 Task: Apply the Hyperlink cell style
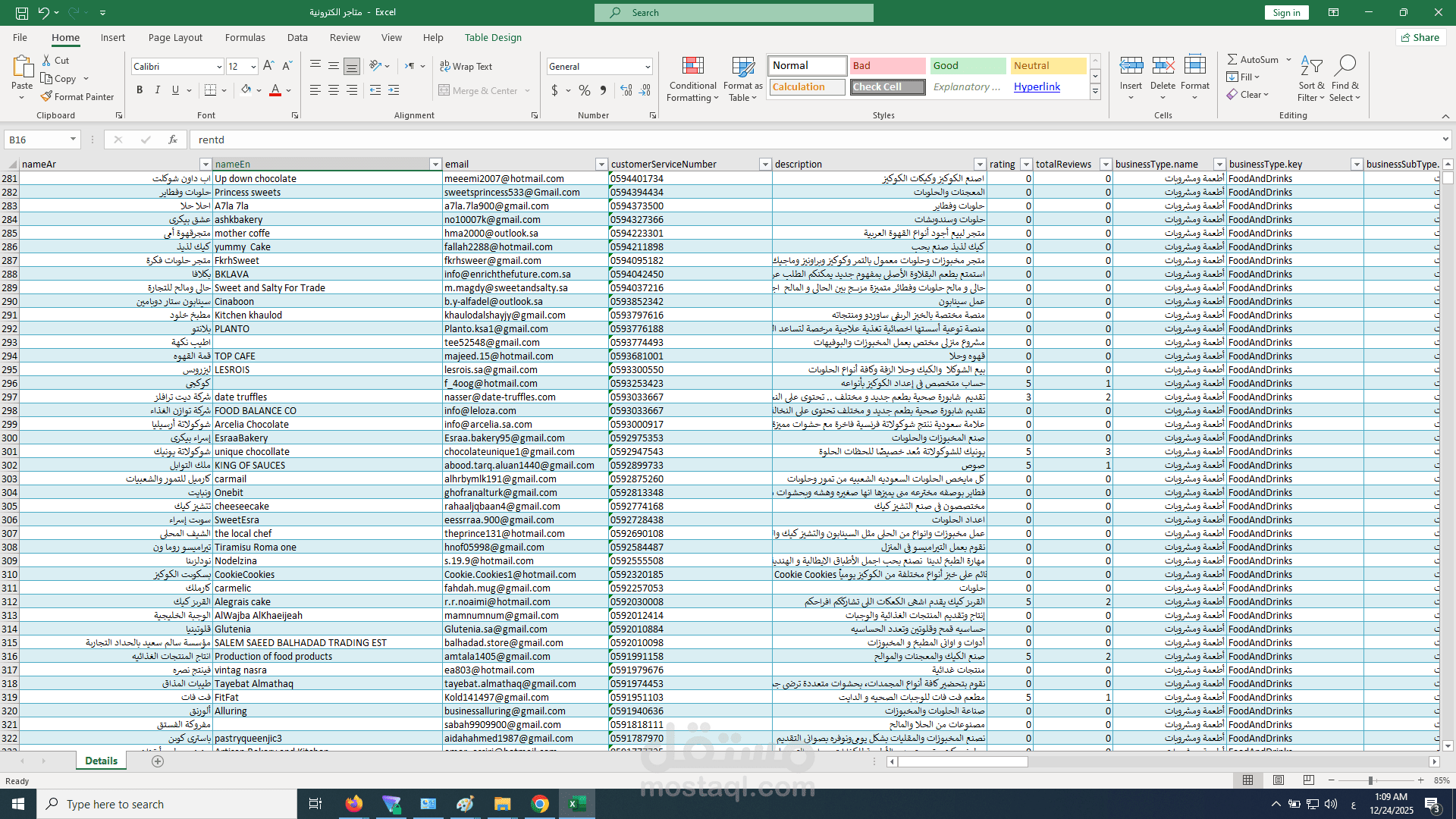click(x=1037, y=86)
